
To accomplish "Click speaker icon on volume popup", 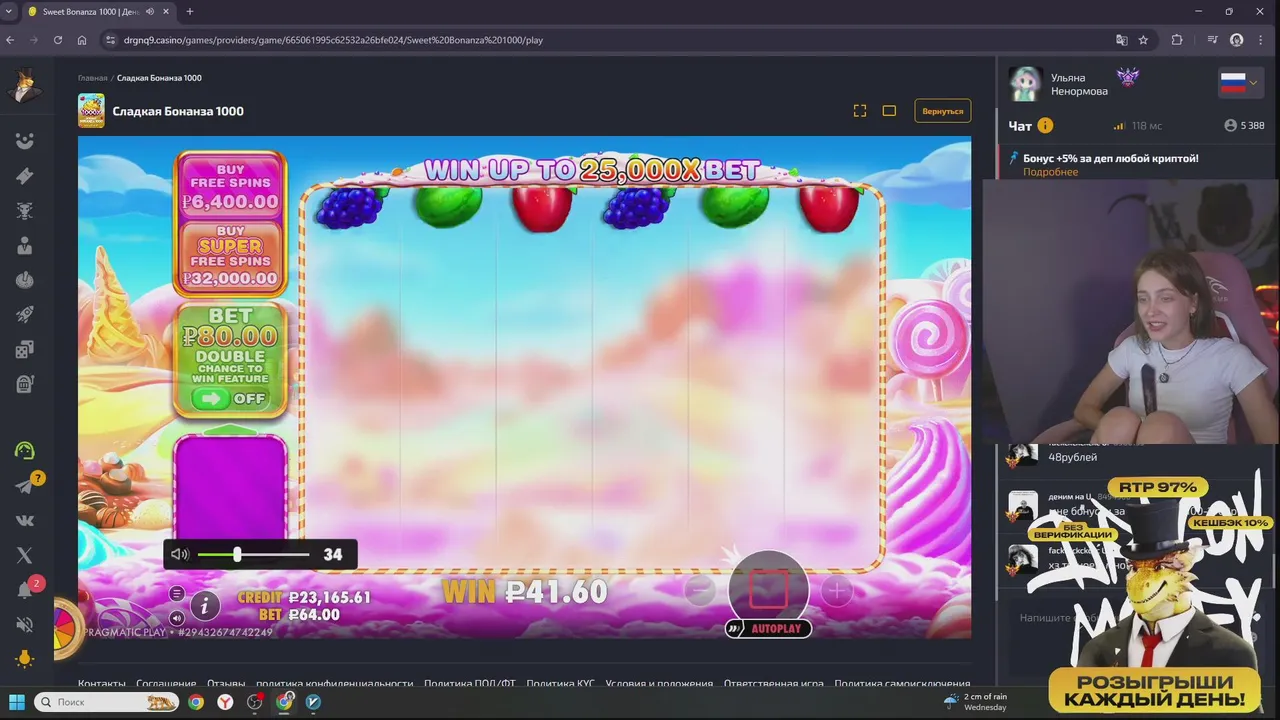I will coord(180,554).
